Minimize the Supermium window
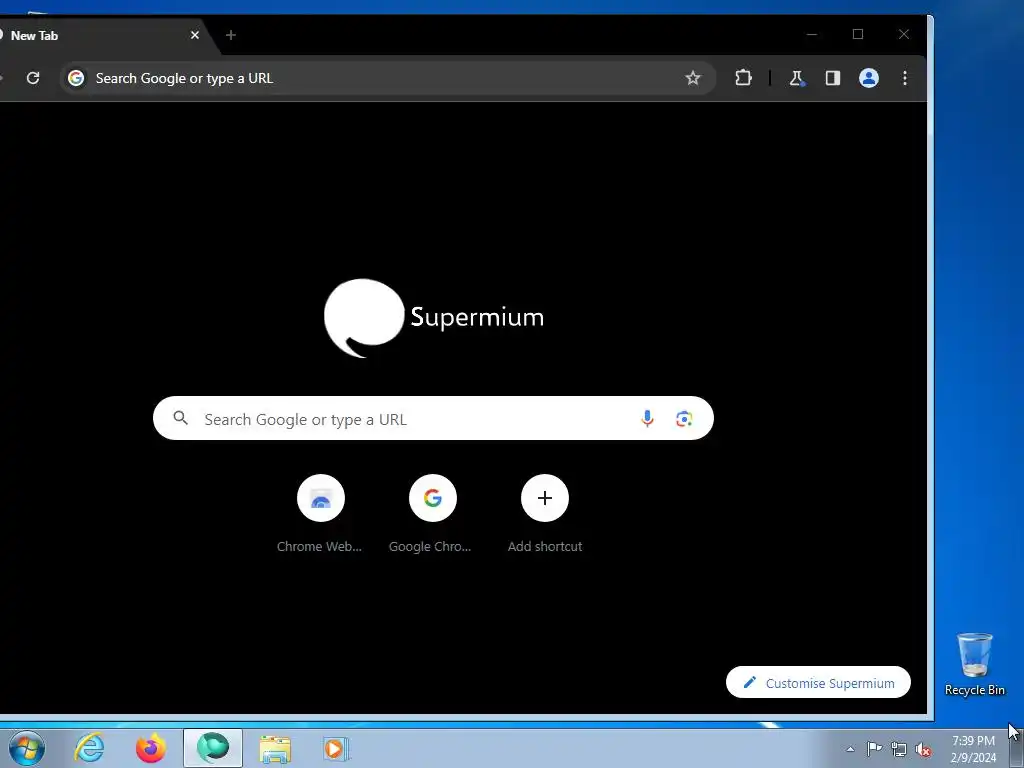Screen dimensions: 1024x768 tap(812, 34)
